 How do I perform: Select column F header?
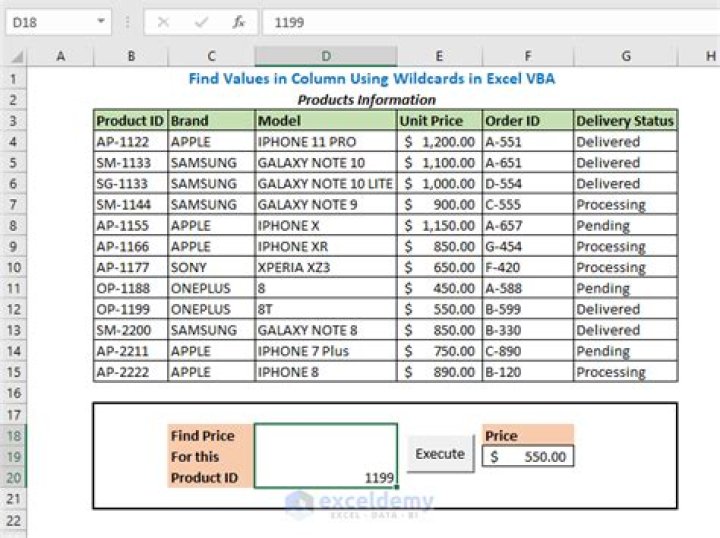click(528, 56)
